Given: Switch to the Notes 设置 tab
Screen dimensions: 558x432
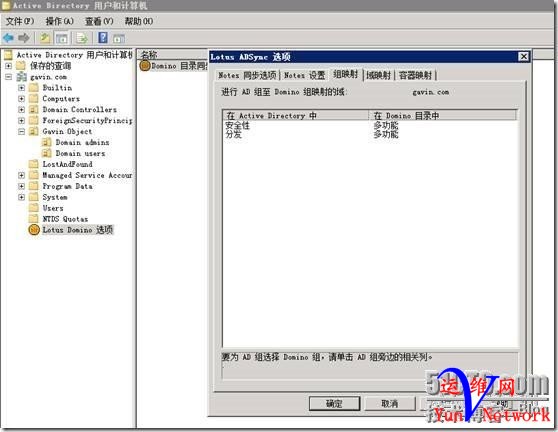Looking at the screenshot, I should click(x=305, y=75).
